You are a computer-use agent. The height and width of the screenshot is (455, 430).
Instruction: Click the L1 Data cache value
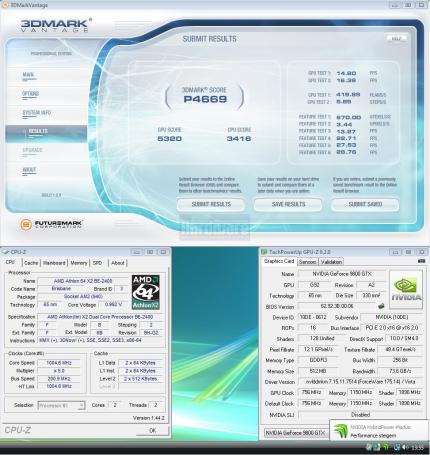click(x=140, y=363)
